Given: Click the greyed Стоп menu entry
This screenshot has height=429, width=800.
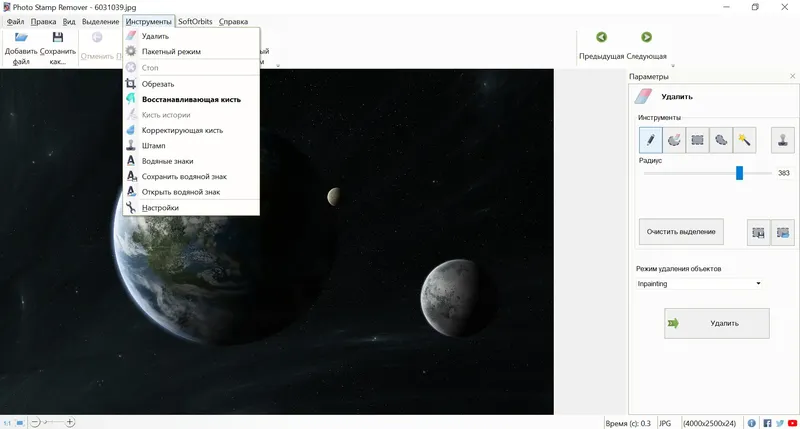Looking at the screenshot, I should (191, 67).
